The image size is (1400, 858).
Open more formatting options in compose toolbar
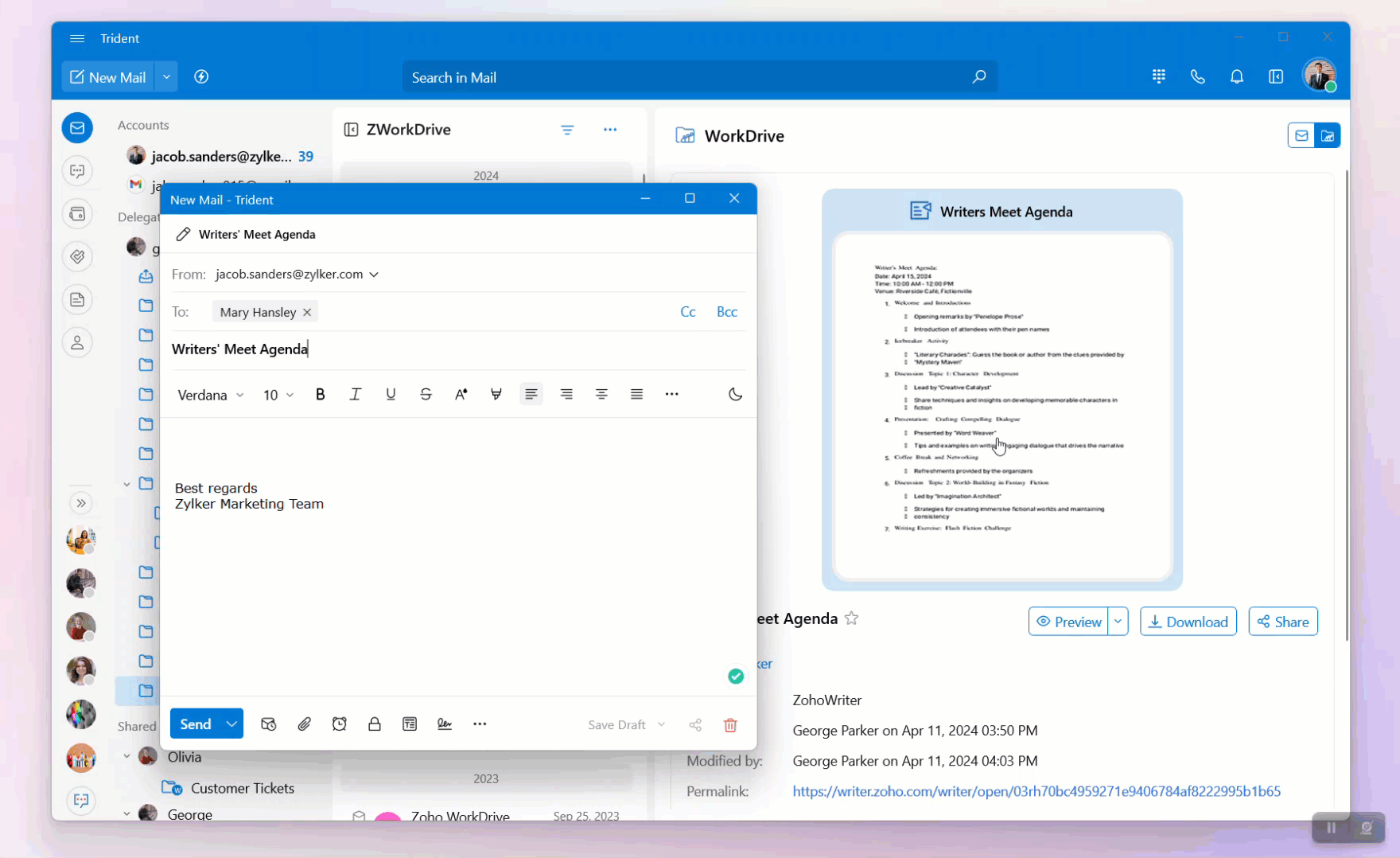pos(672,395)
